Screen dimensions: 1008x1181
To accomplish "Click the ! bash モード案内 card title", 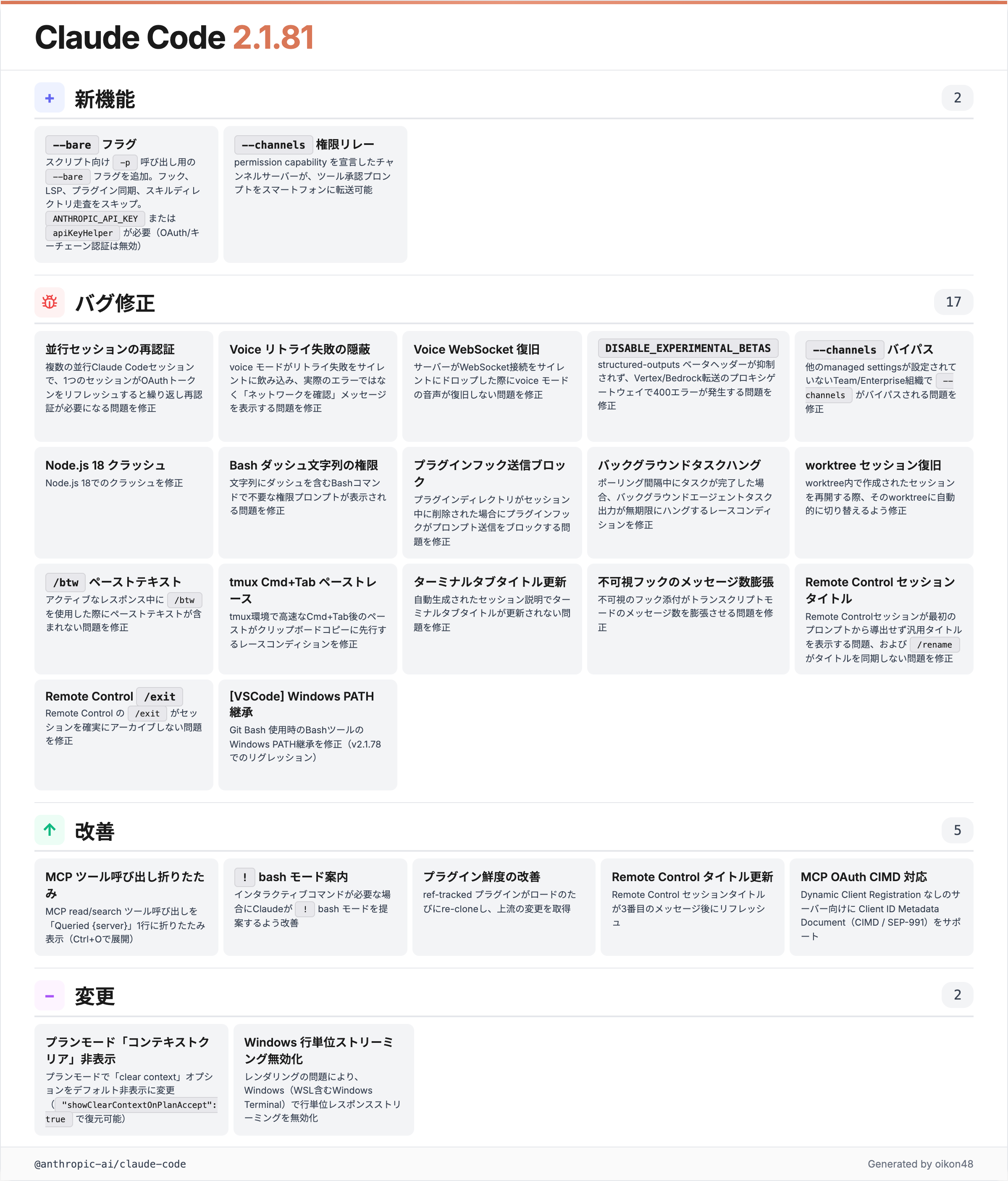I will (x=291, y=877).
